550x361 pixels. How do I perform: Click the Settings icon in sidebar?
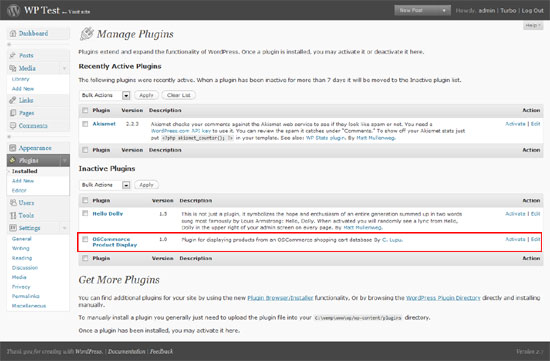point(13,228)
